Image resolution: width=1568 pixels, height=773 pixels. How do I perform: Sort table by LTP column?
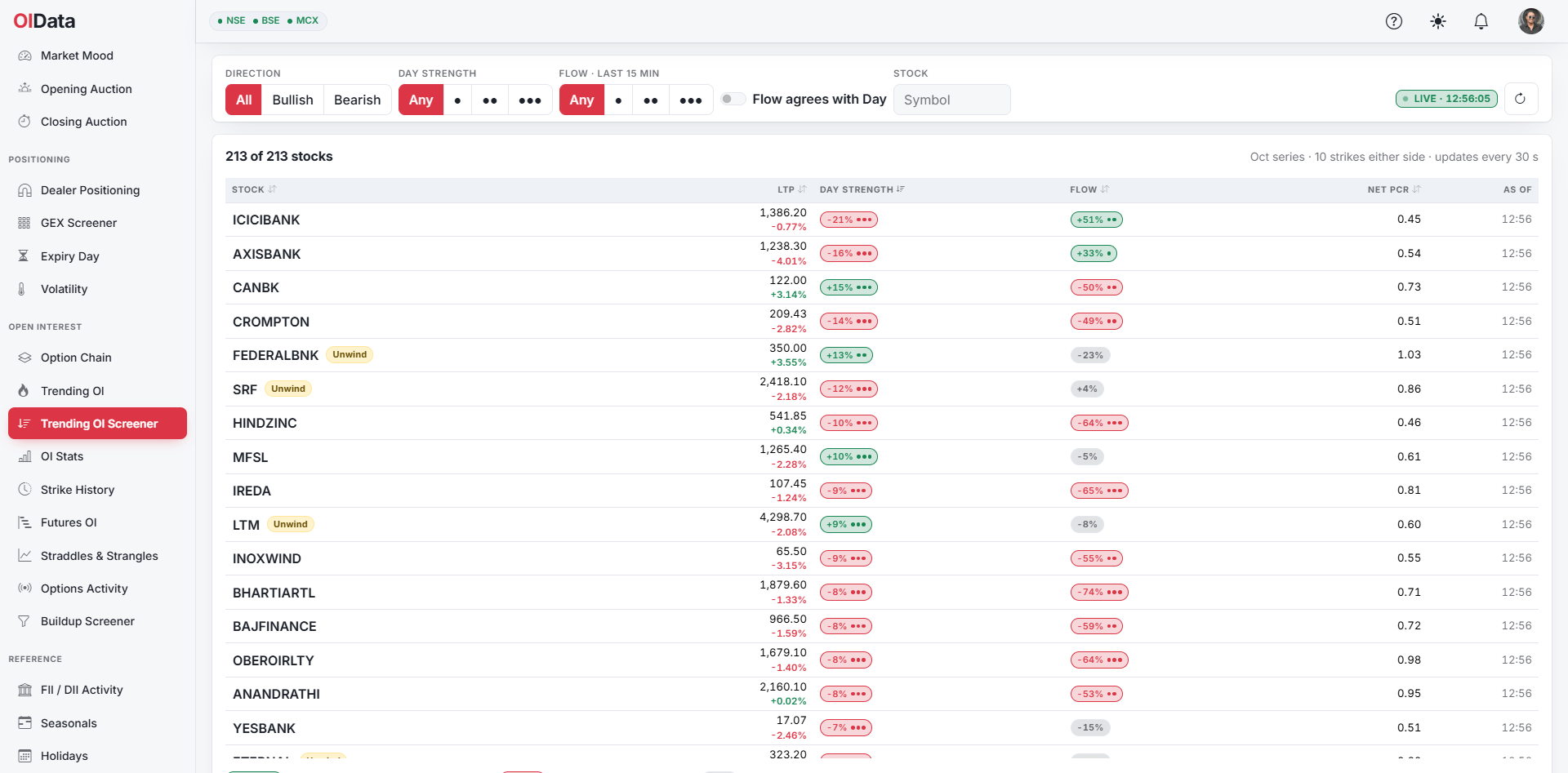point(791,189)
